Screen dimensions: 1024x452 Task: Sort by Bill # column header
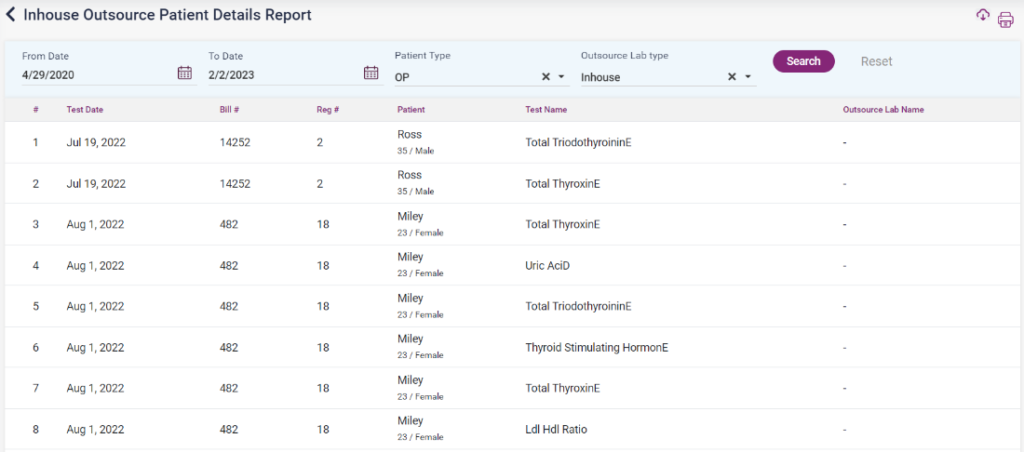229,110
